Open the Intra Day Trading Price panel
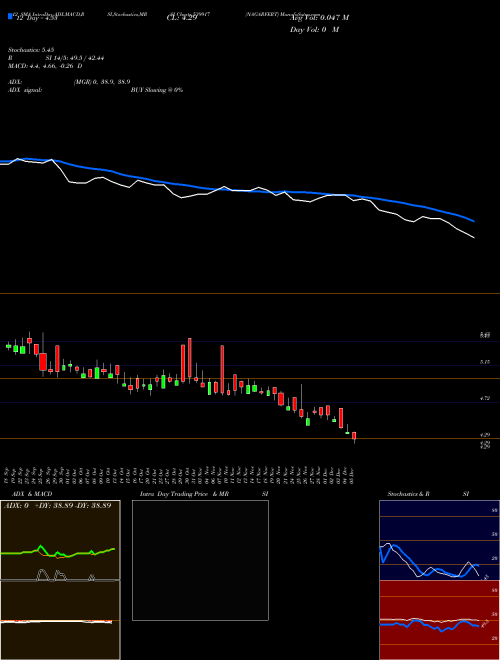Viewport: 500px width, 660px height. [x=200, y=560]
